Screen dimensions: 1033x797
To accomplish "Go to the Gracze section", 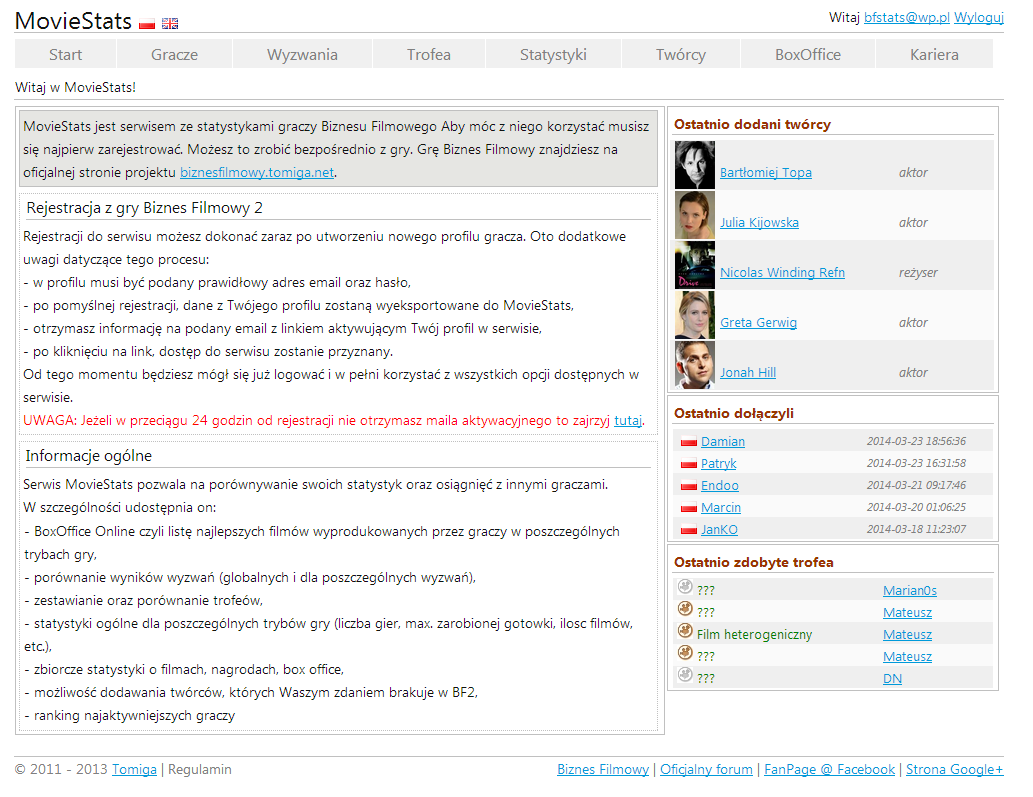I will coord(175,54).
